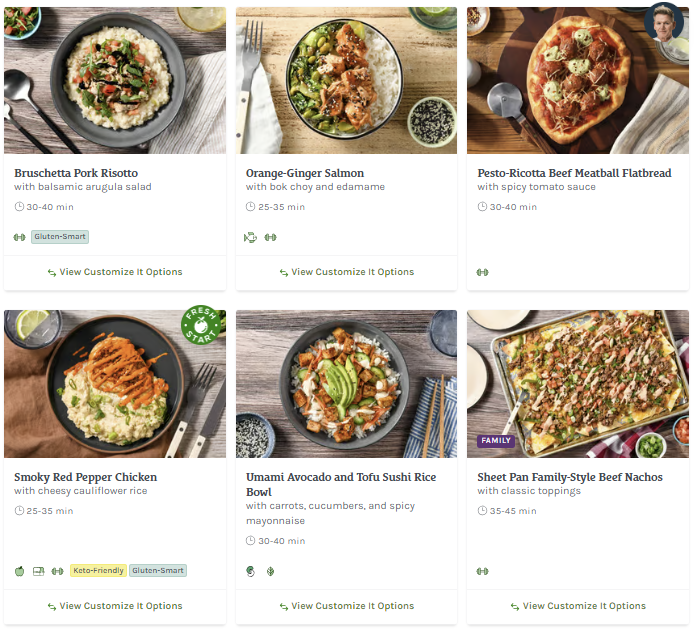Click clock icon on Orange-Ginger Salmon card
This screenshot has height=631, width=694.
click(x=251, y=207)
